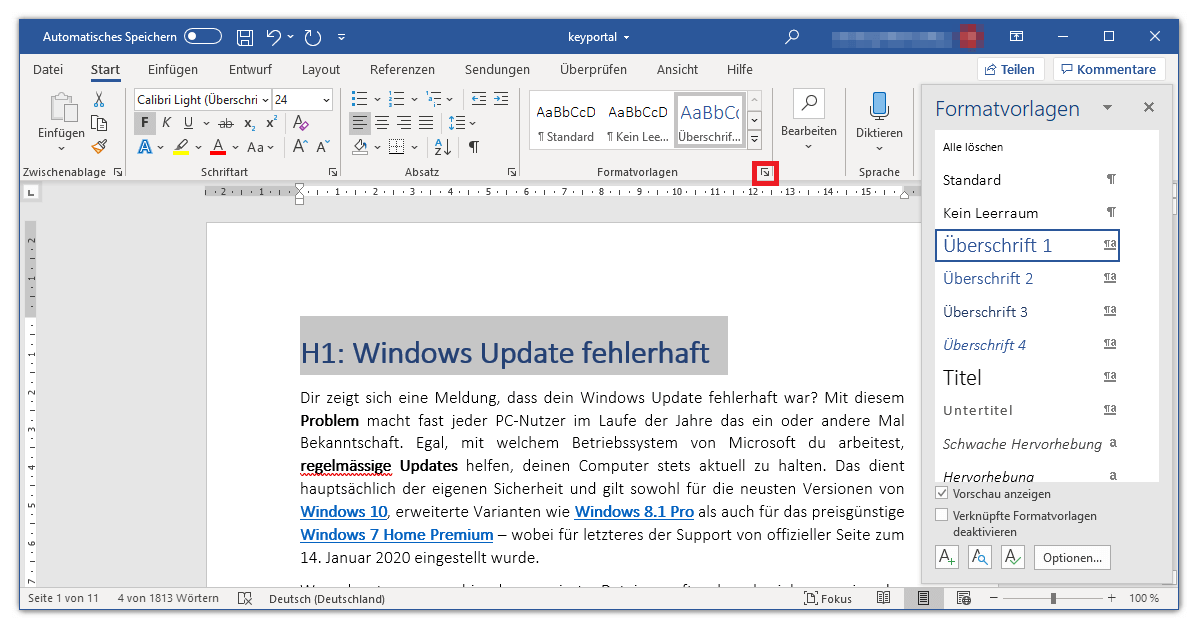The height and width of the screenshot is (630, 1200).
Task: Click the Save floppy disk icon in the title bar
Action: (245, 37)
